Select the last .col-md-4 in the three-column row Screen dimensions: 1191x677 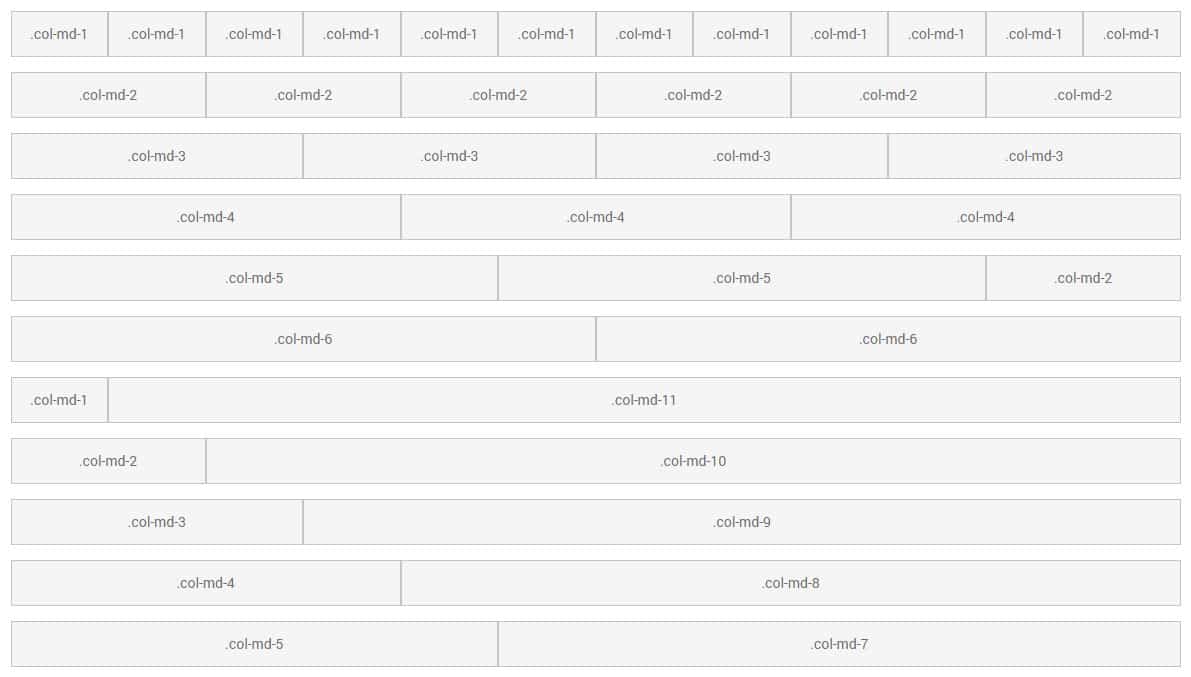pos(986,217)
